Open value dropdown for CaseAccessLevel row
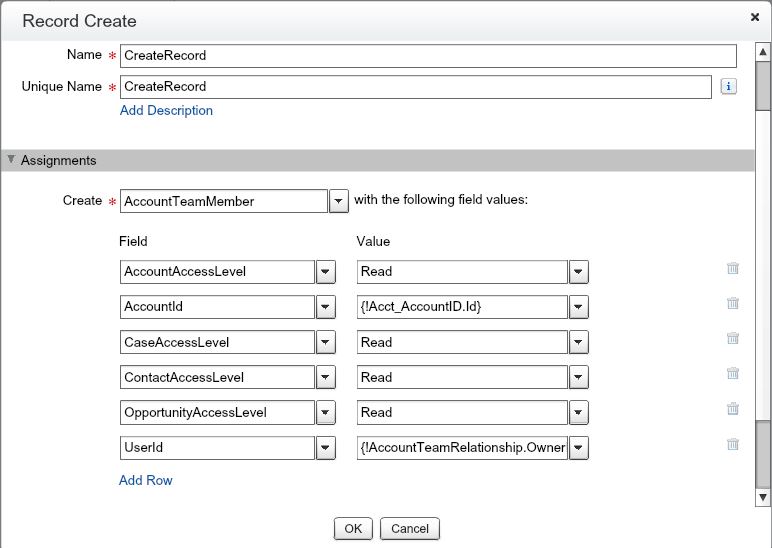The image size is (772, 548). pos(579,342)
